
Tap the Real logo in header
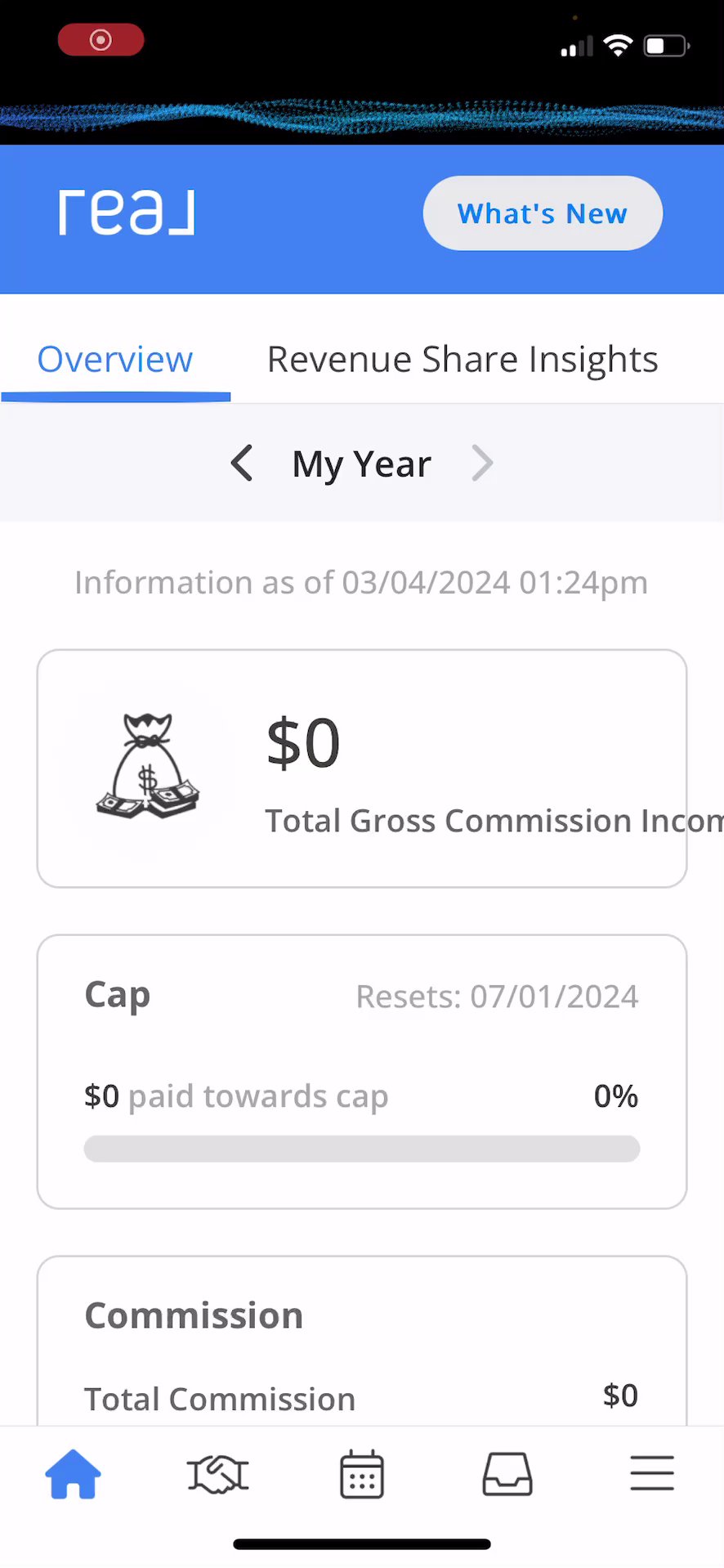(127, 213)
